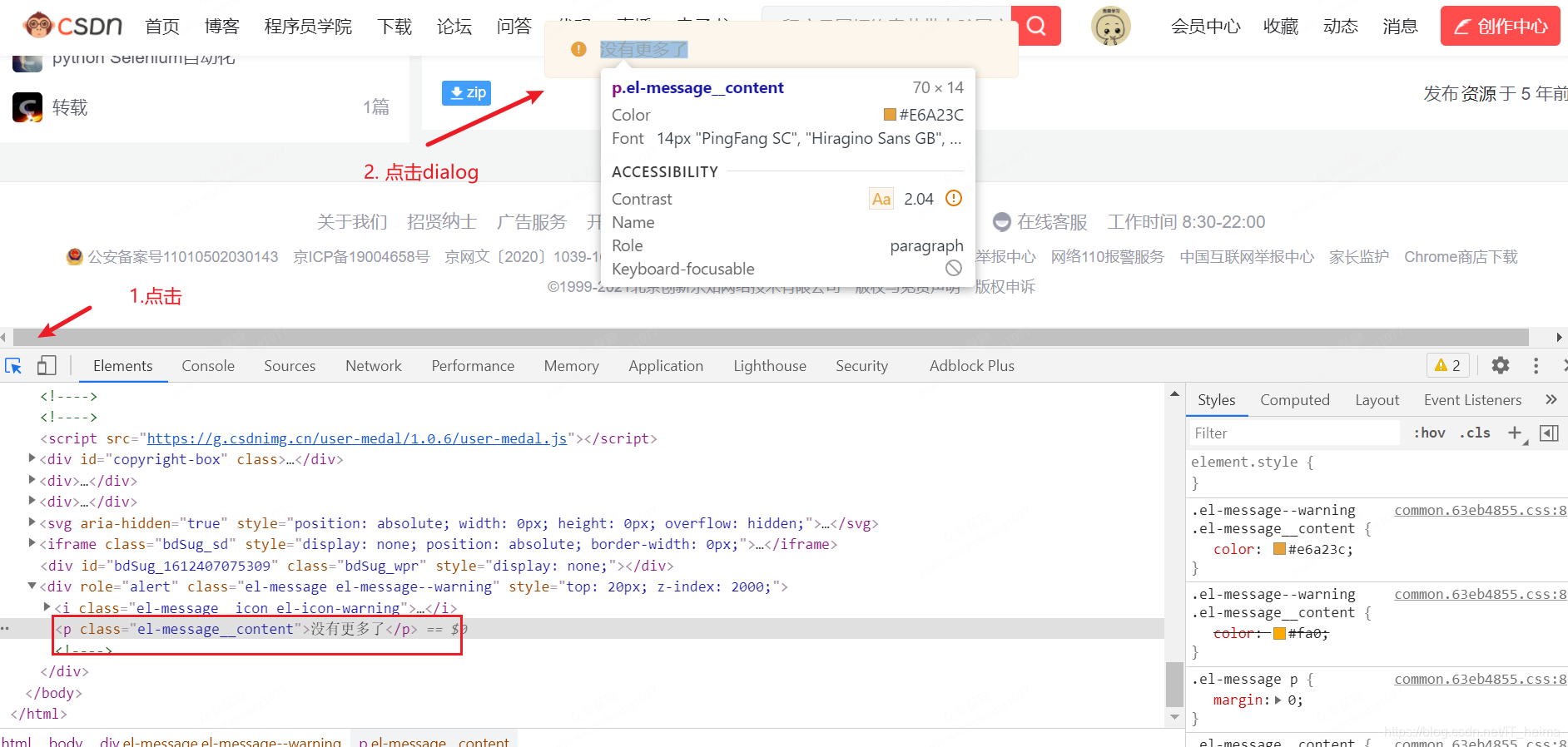Select the Styles pane tab
This screenshot has height=747, width=1568.
click(x=1217, y=400)
